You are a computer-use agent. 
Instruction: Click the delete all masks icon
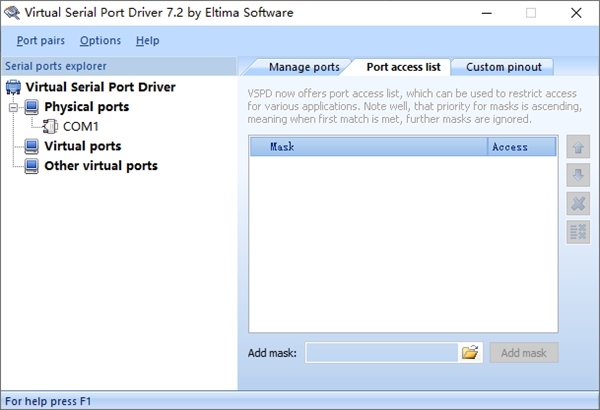tap(578, 232)
